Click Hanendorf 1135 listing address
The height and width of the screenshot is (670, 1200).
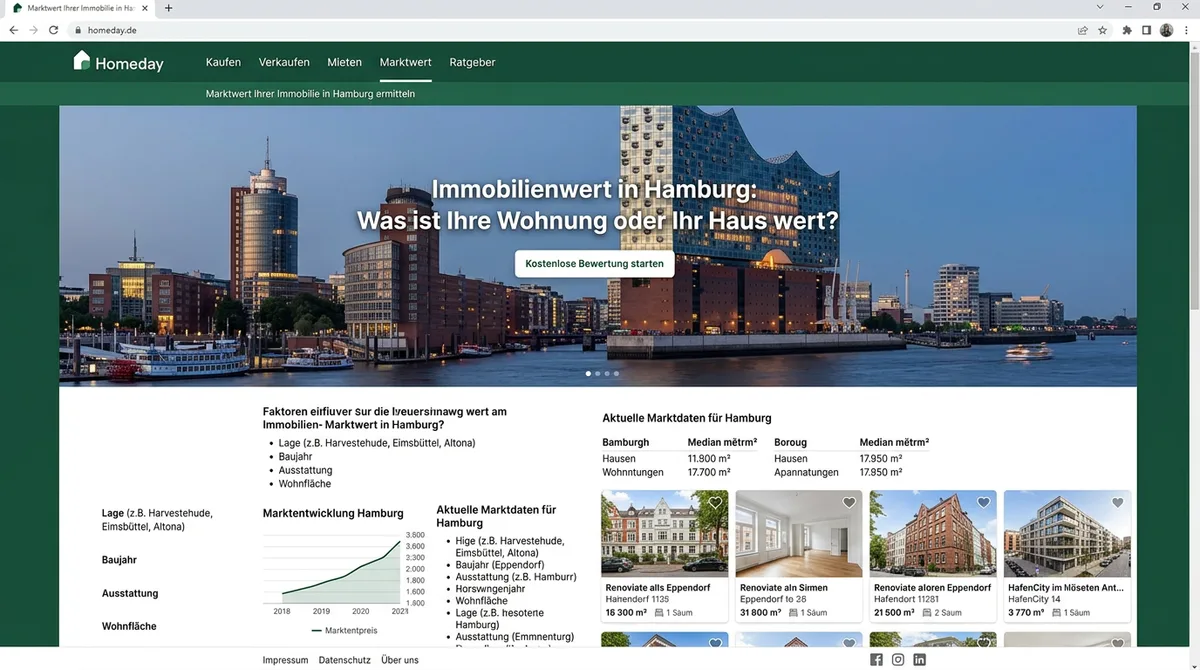[637, 599]
